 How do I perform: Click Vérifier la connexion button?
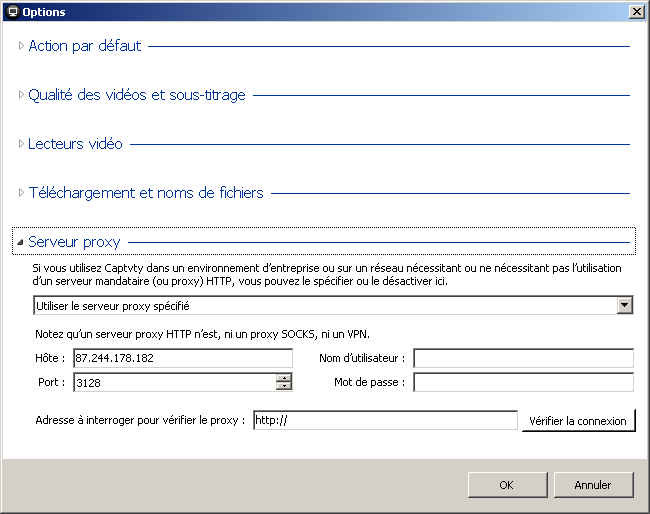578,421
